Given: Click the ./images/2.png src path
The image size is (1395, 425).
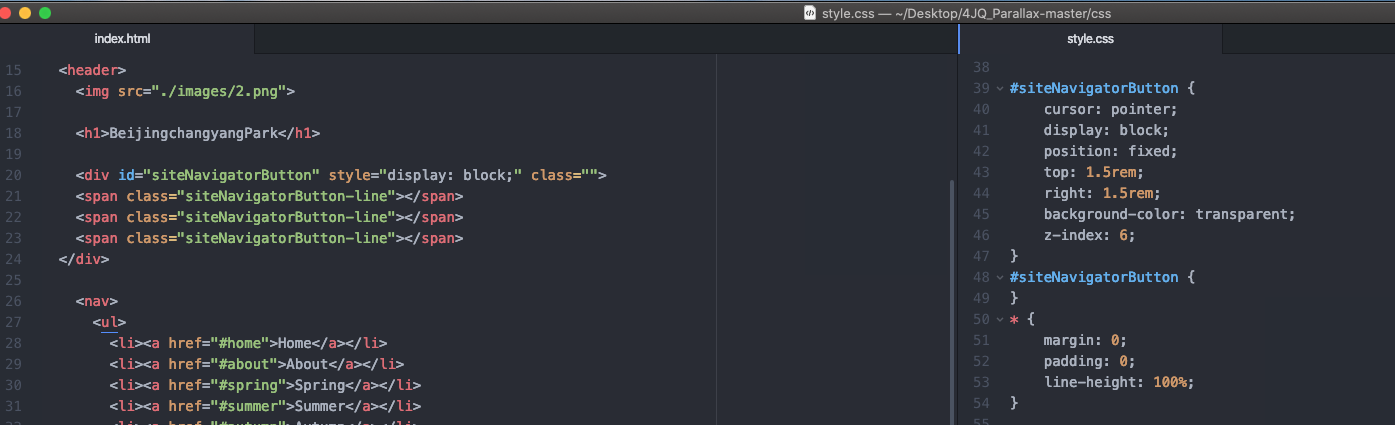Looking at the screenshot, I should point(219,91).
